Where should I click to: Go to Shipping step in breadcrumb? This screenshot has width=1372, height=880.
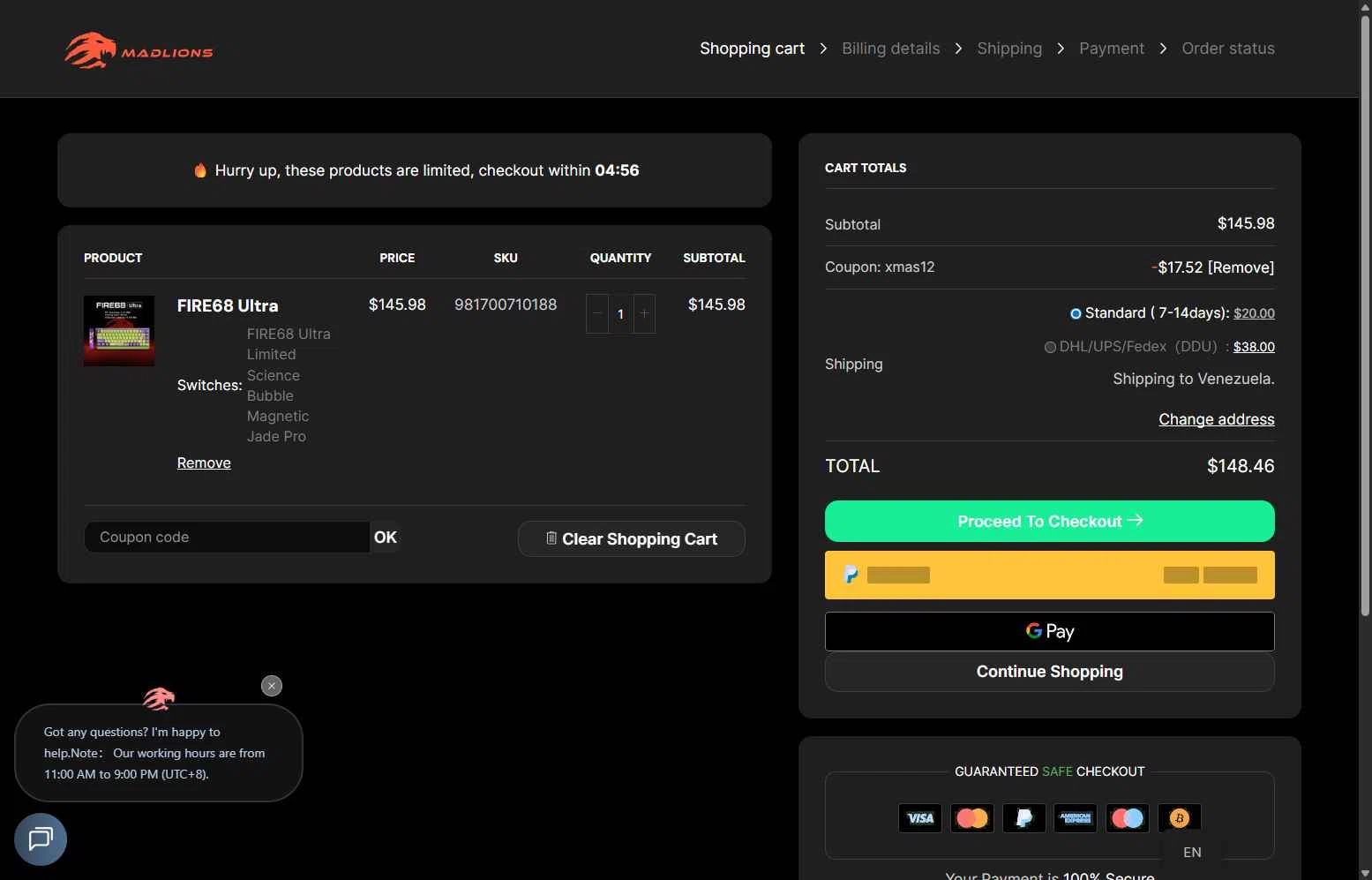[x=1009, y=49]
